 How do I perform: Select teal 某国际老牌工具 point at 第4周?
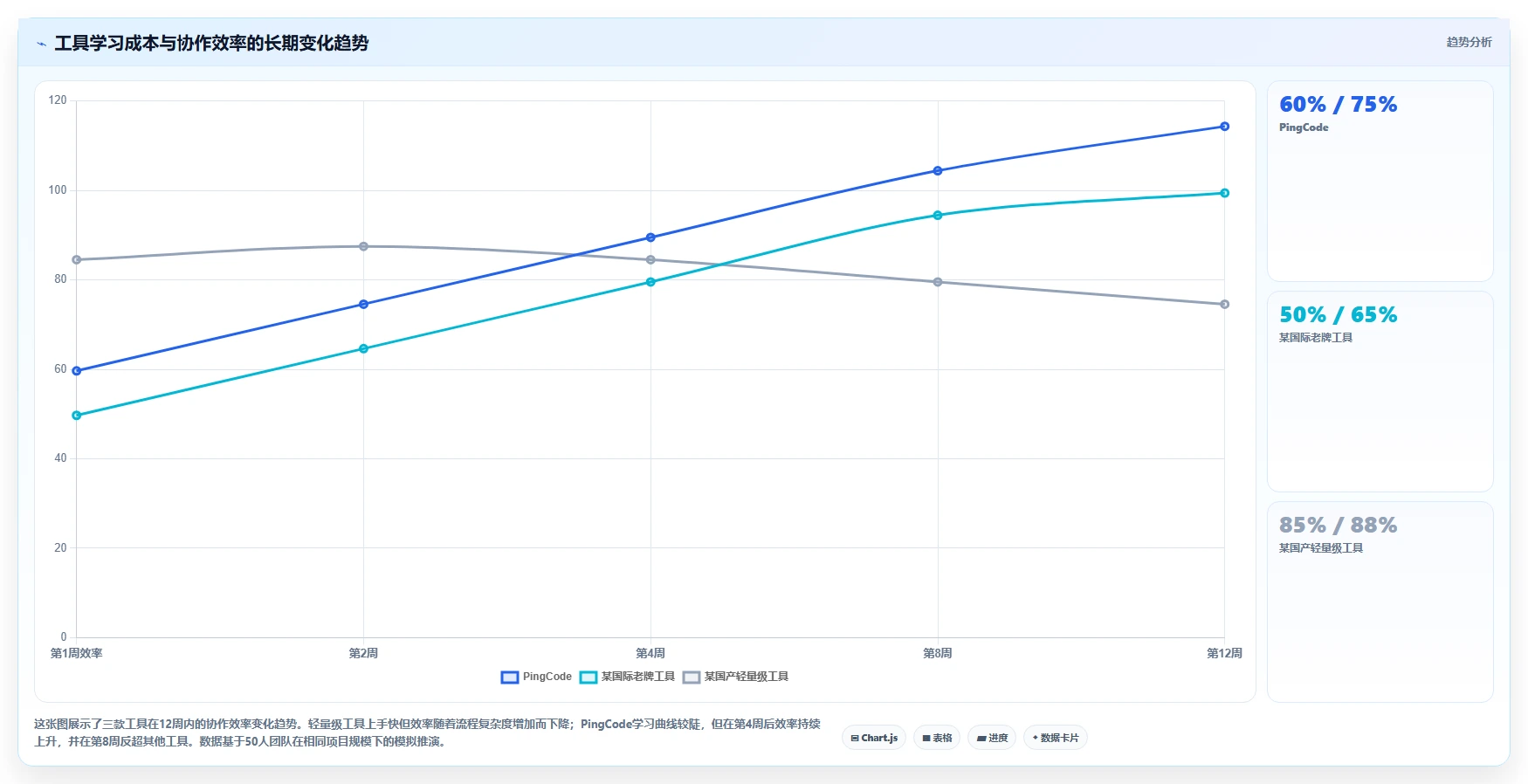coord(650,282)
